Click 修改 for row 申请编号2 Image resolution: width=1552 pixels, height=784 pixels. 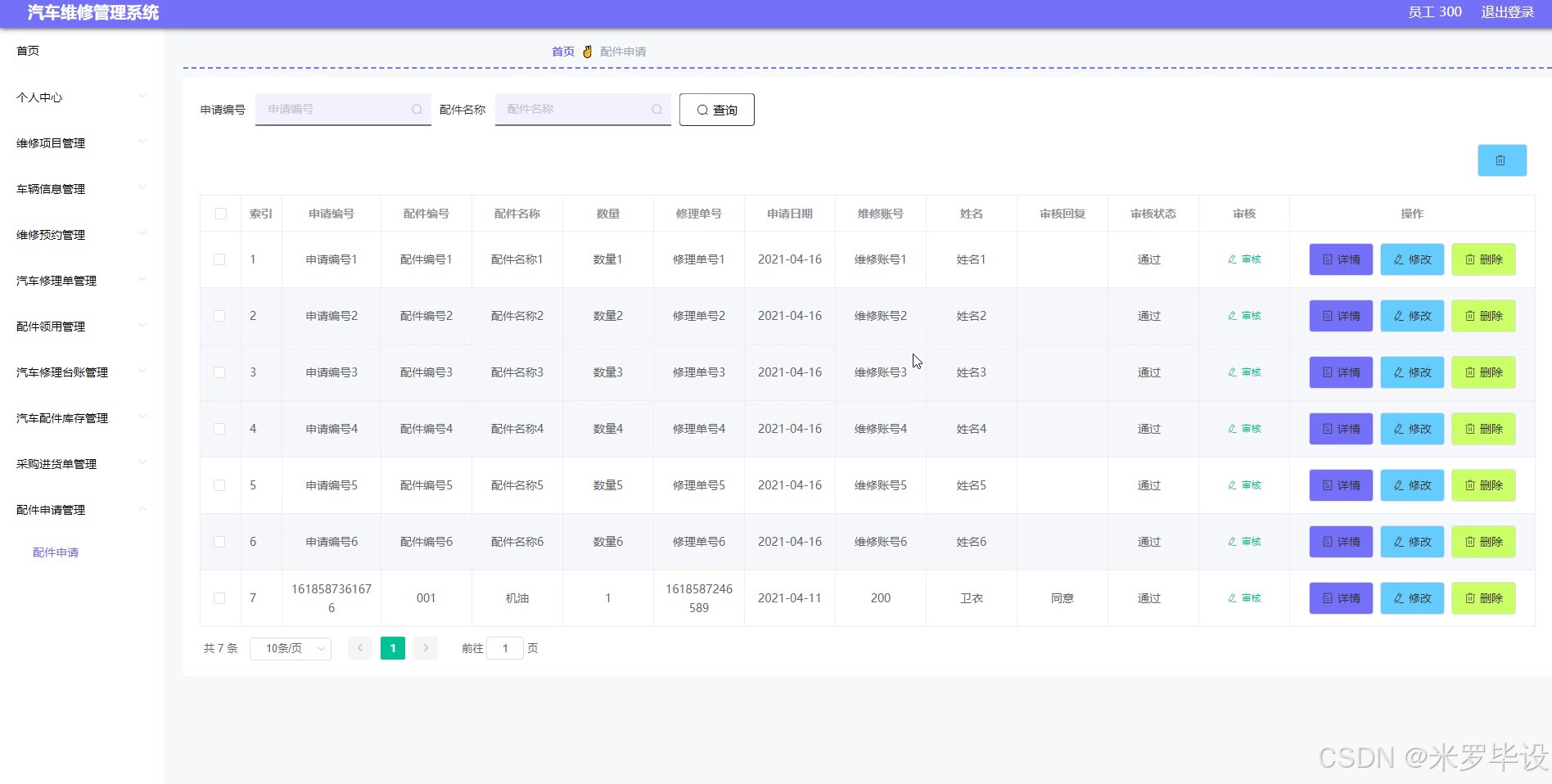[1412, 316]
